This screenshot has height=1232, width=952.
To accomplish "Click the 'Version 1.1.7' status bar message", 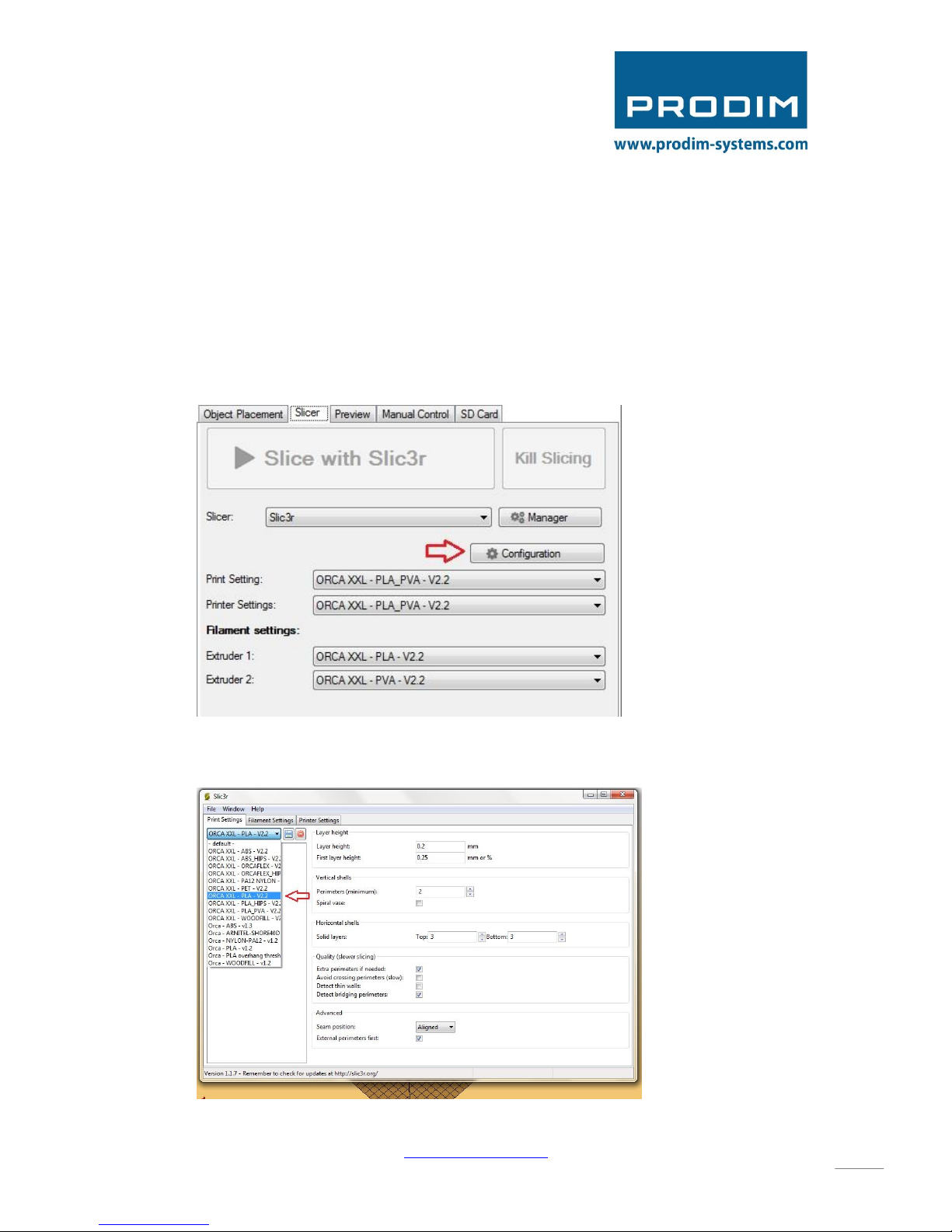I will (x=291, y=1073).
